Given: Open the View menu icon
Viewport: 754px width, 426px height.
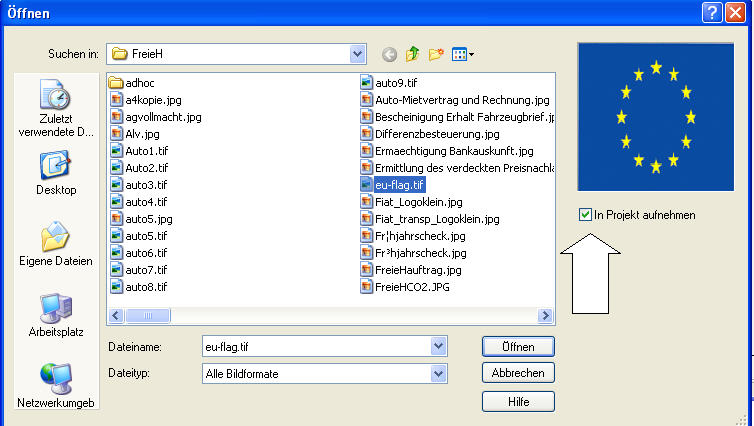Looking at the screenshot, I should click(463, 54).
